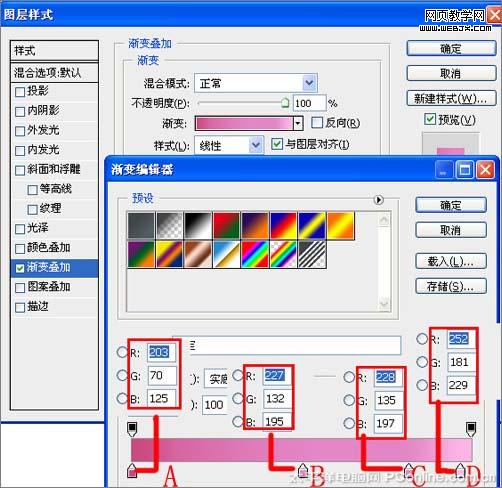This screenshot has height=488, width=502.
Task: Click 确定 in the Layer Style dialog
Action: point(451,49)
